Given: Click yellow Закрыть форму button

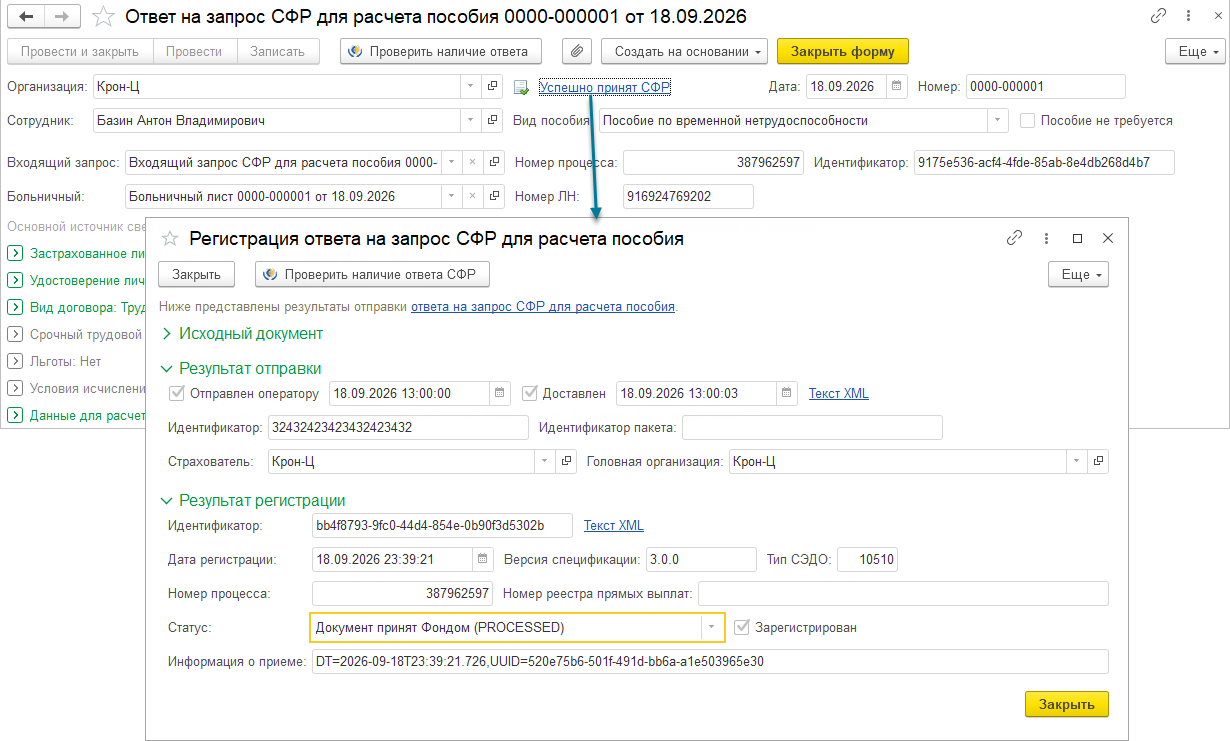Looking at the screenshot, I should (x=842, y=51).
